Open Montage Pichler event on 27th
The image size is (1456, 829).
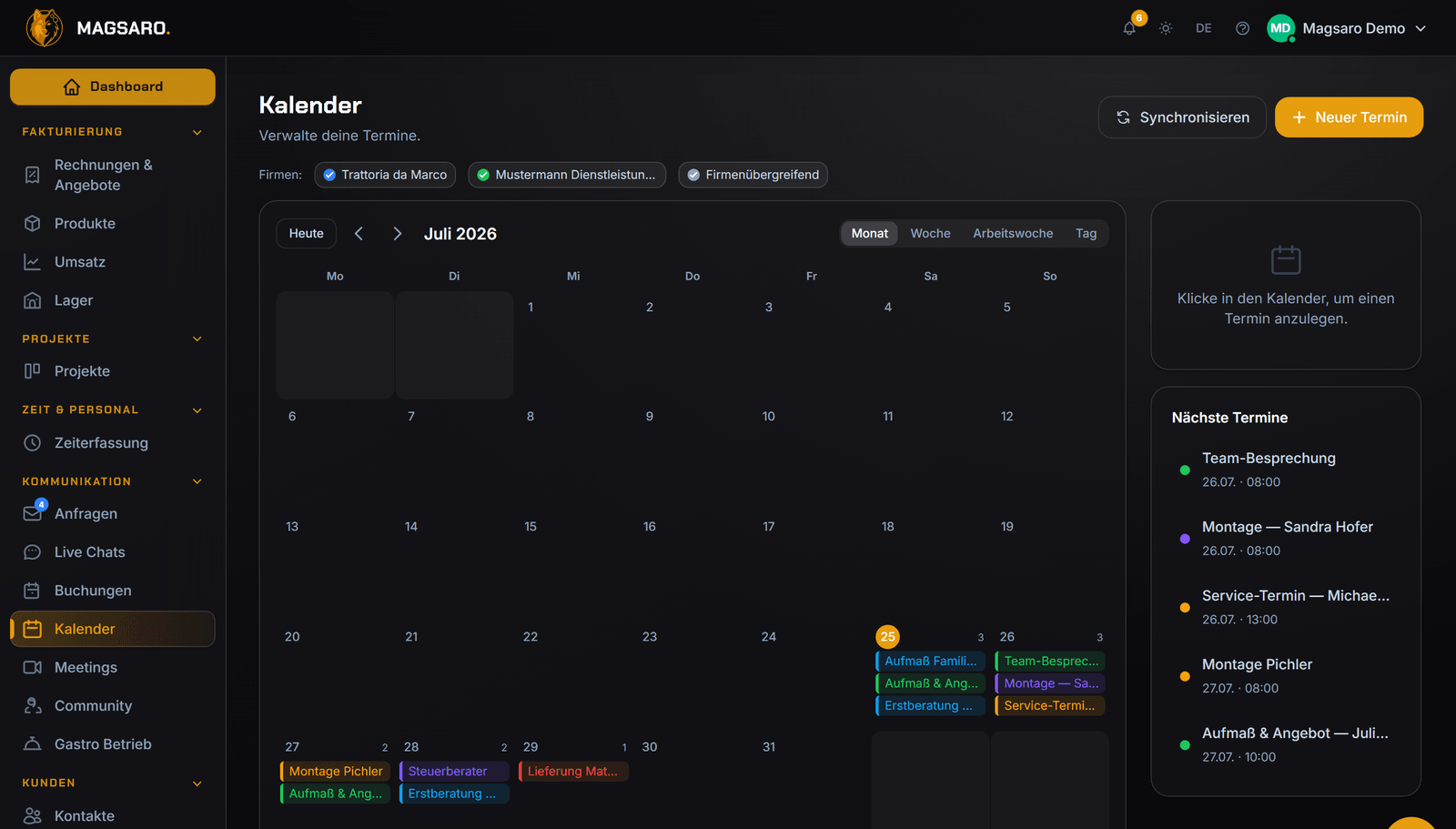click(x=335, y=772)
